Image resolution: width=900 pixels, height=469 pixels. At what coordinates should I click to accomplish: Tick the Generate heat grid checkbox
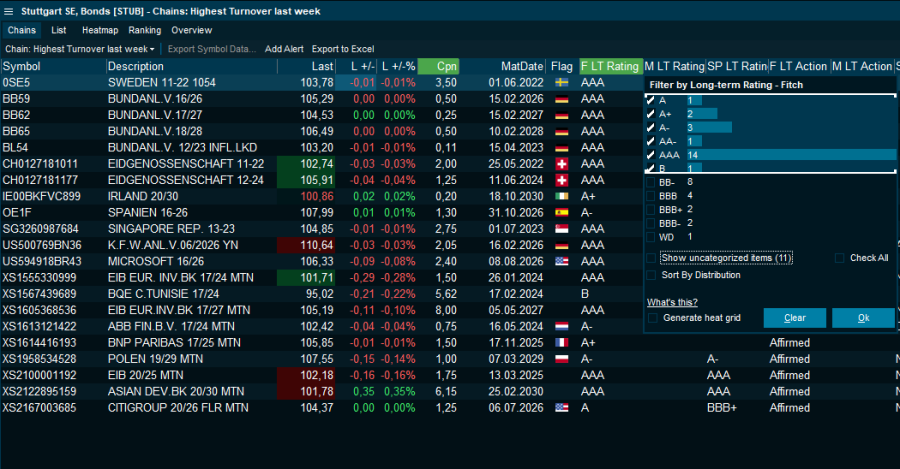[x=653, y=318]
